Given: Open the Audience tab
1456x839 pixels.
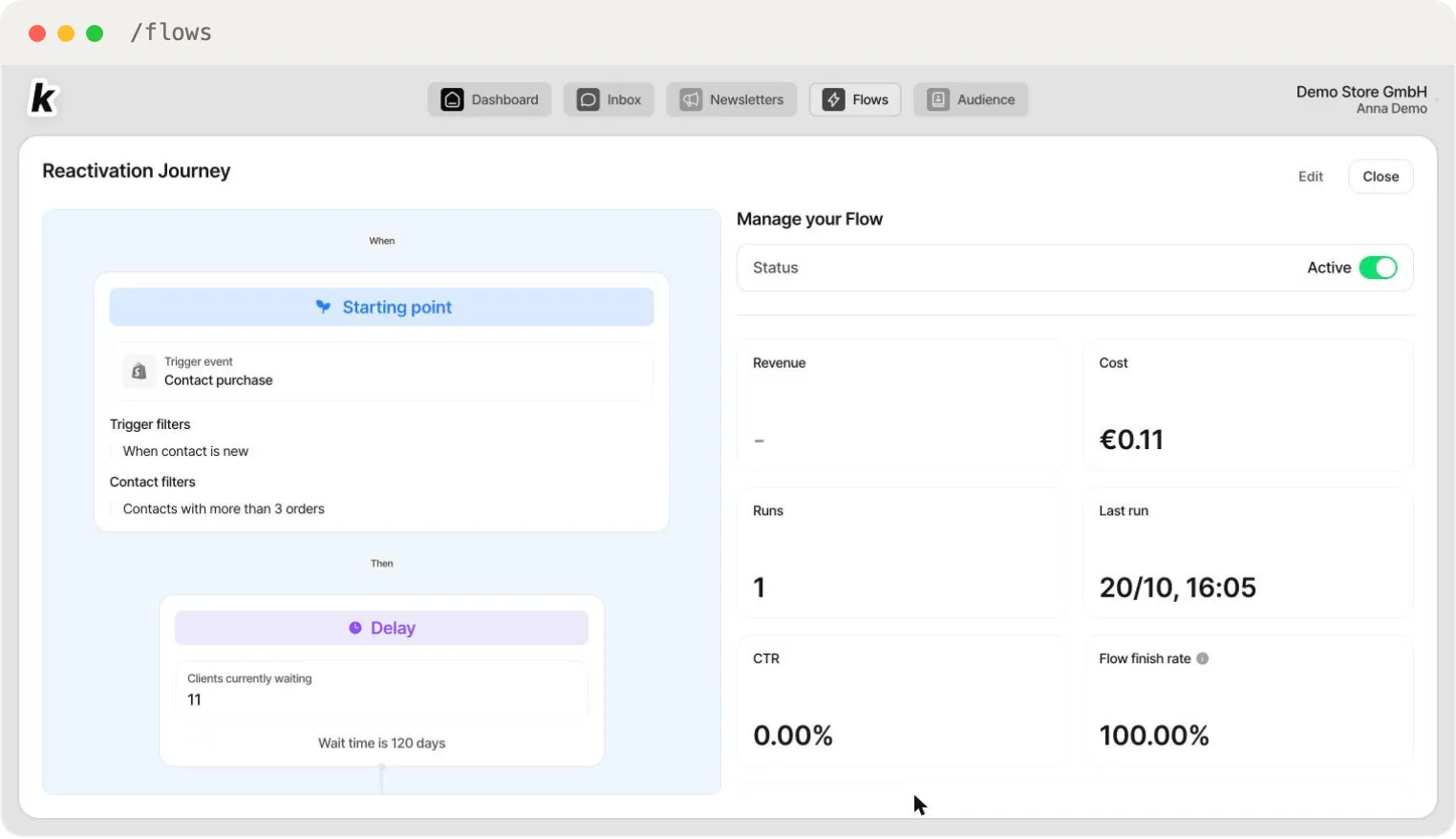Looking at the screenshot, I should click(x=971, y=99).
